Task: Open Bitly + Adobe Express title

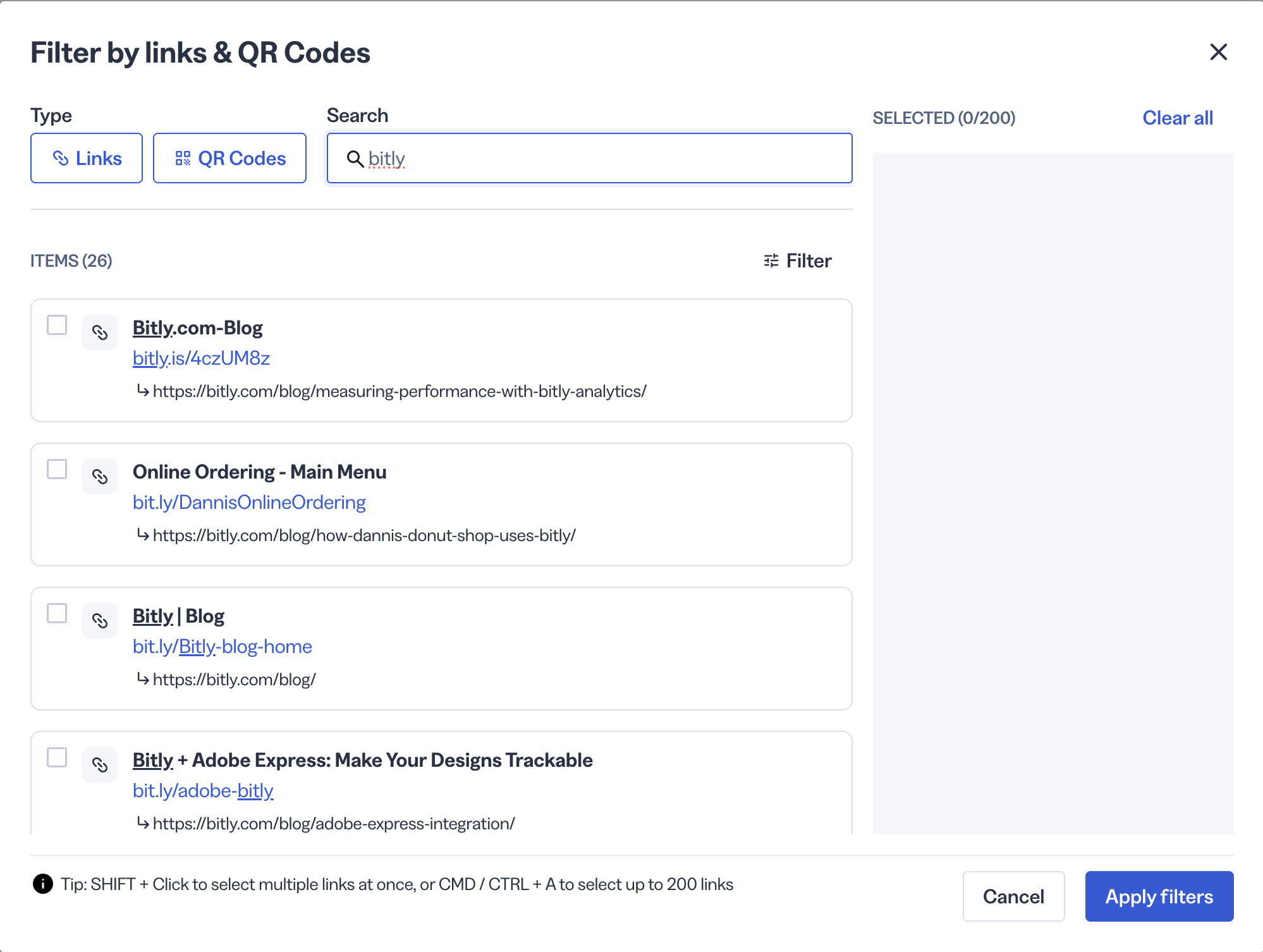Action: point(363,760)
